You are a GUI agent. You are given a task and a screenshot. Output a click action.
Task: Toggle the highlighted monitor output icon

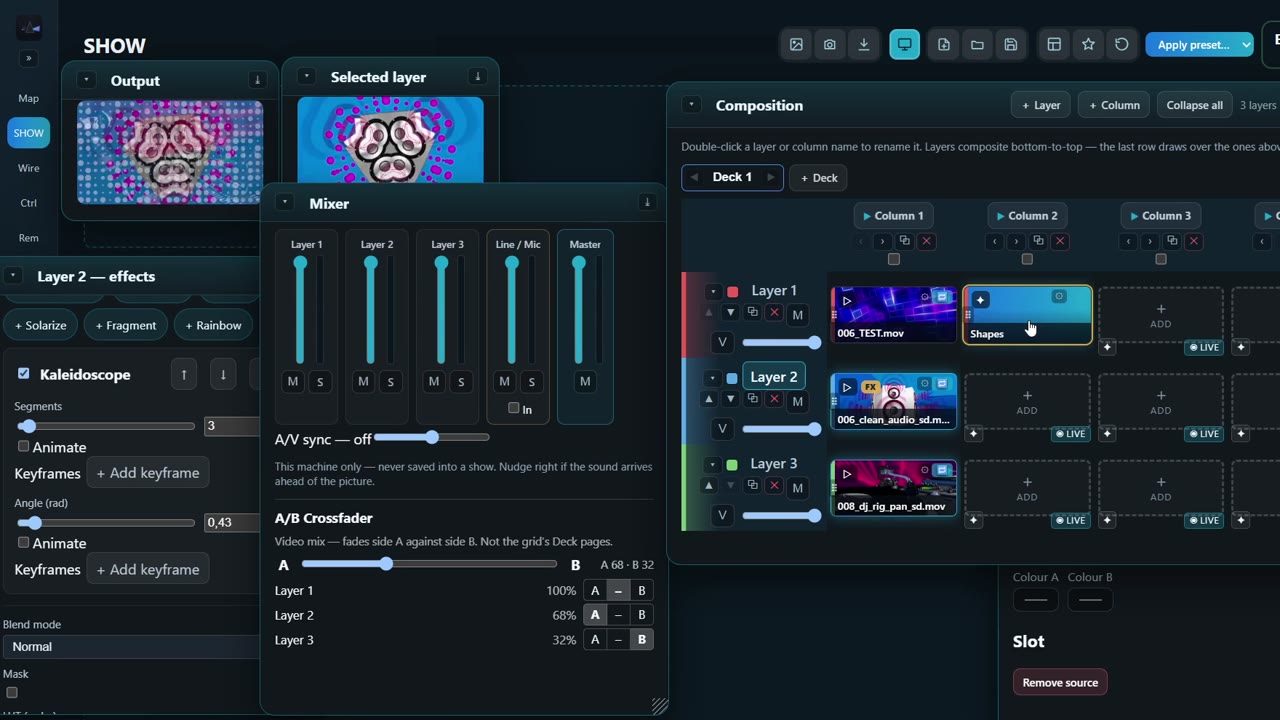tap(904, 45)
